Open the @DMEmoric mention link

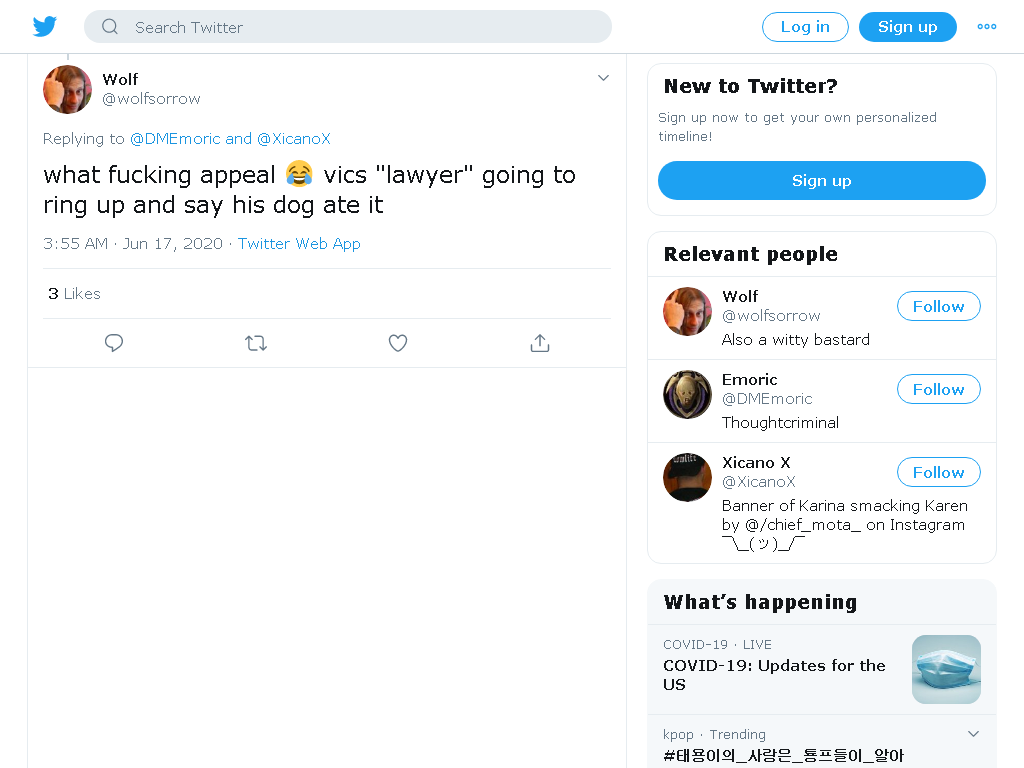pyautogui.click(x=175, y=138)
